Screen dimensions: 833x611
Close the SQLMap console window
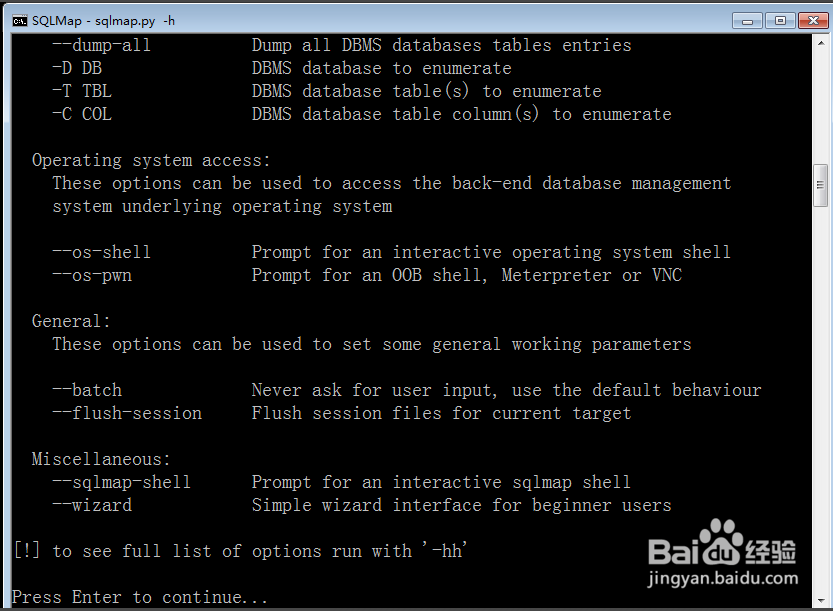point(813,21)
